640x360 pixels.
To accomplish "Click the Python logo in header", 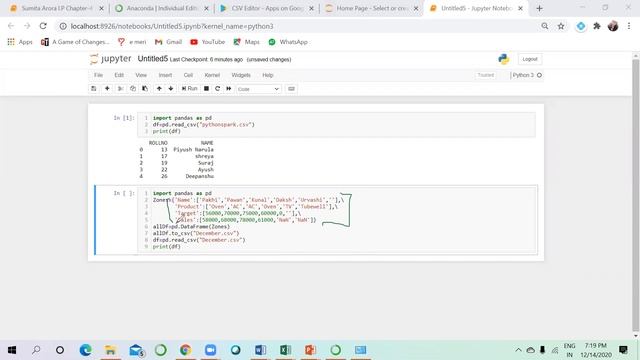I will coord(504,59).
